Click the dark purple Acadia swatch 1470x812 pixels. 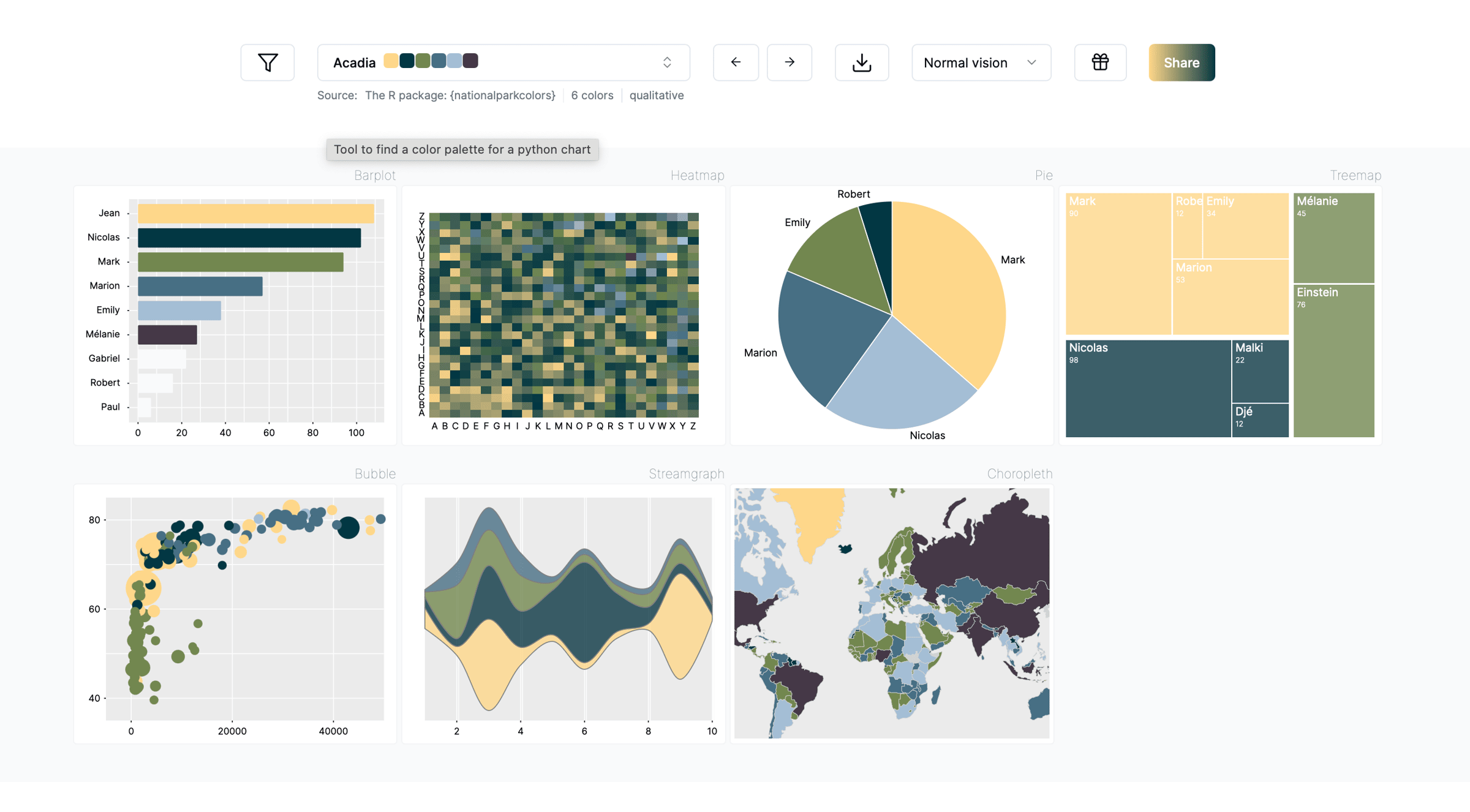click(470, 61)
